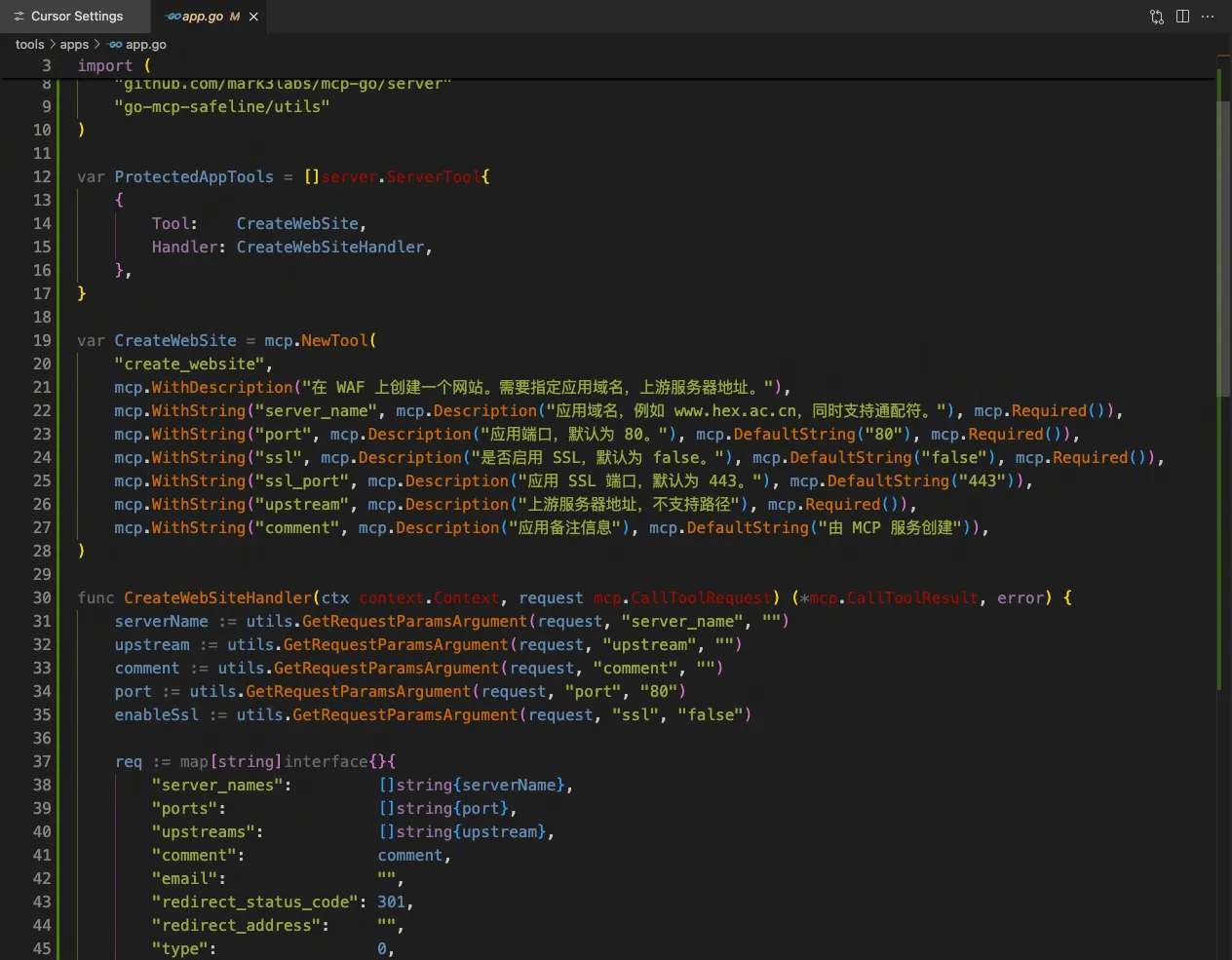Open the app.go breadcrumb dropdown
Viewport: 1232px width, 960px height.
[145, 45]
